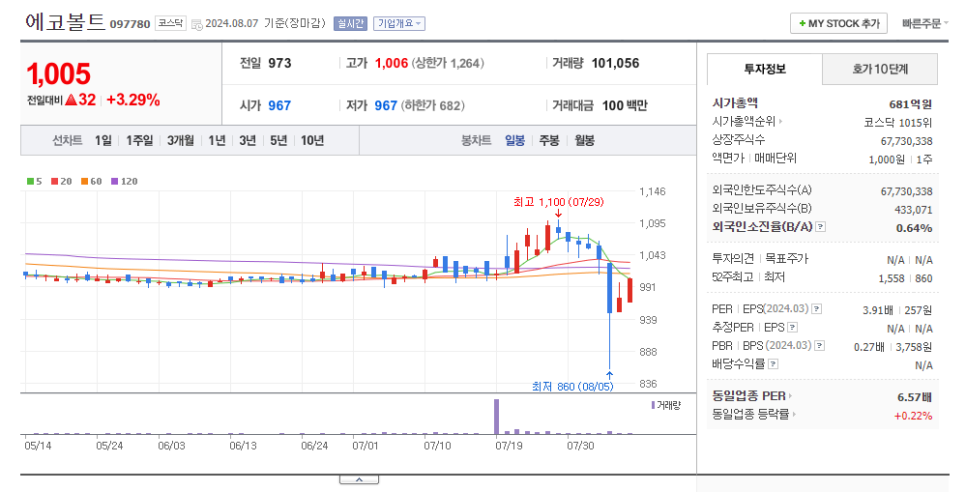Click 외국인보유주식수 value 433,071
This screenshot has width=966, height=492.
click(x=914, y=210)
